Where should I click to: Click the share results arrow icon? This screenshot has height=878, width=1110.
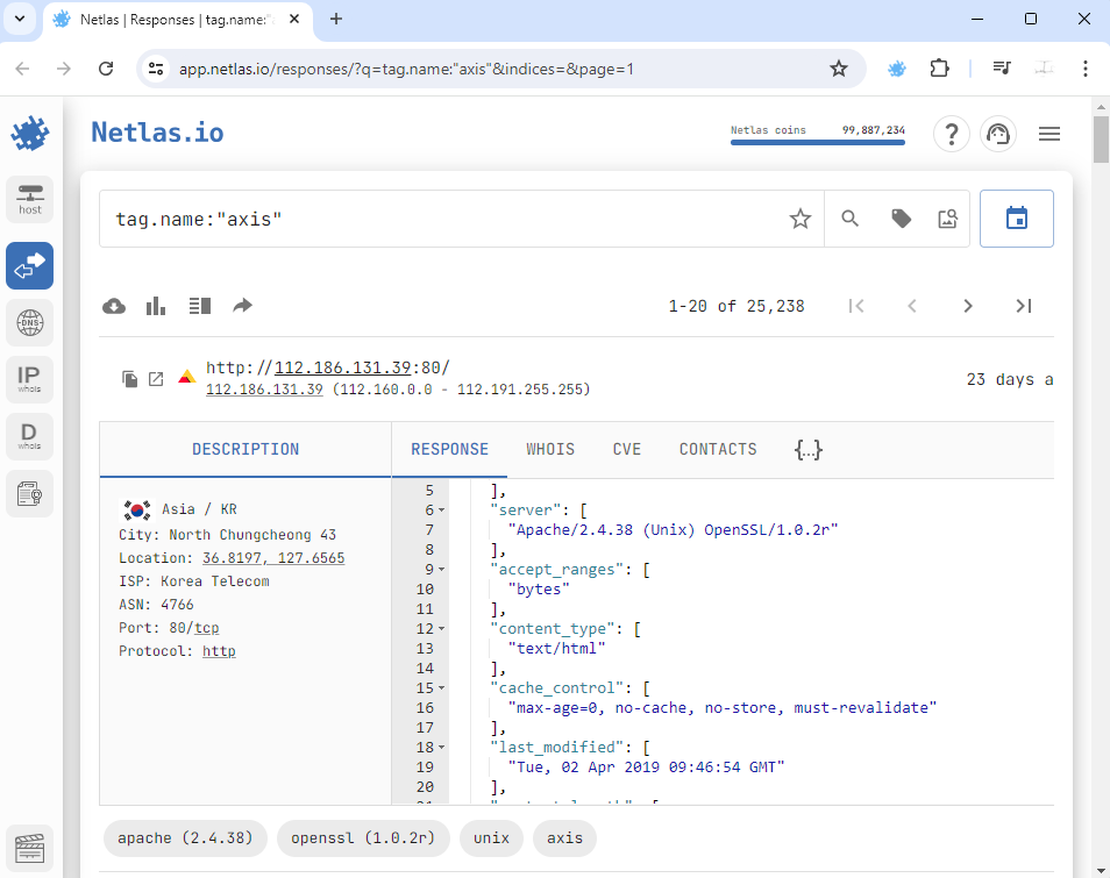[242, 306]
